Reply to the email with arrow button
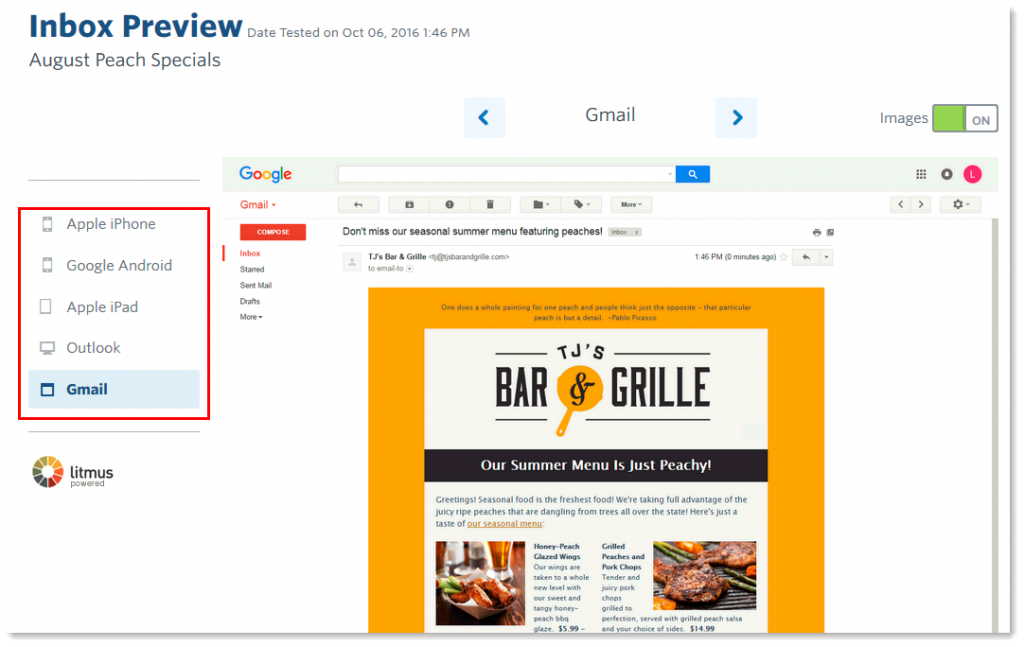This screenshot has width=1024, height=647. pos(807,257)
